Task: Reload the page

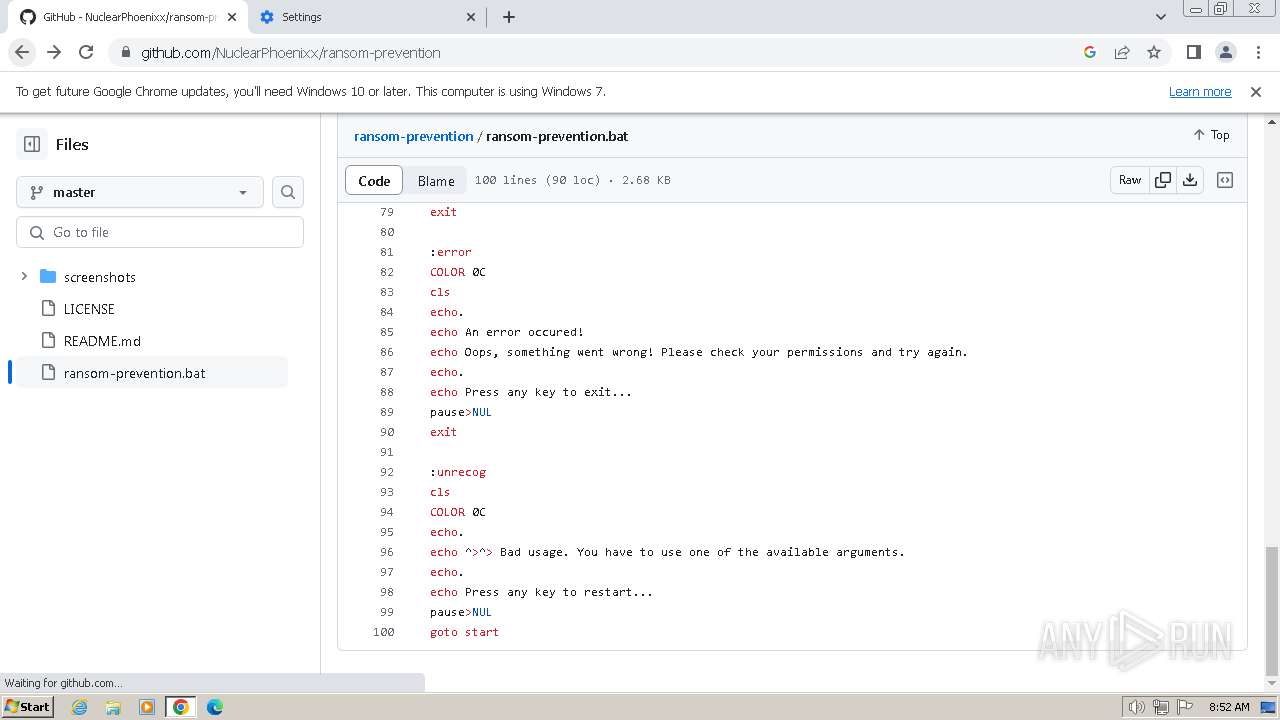Action: click(x=86, y=52)
